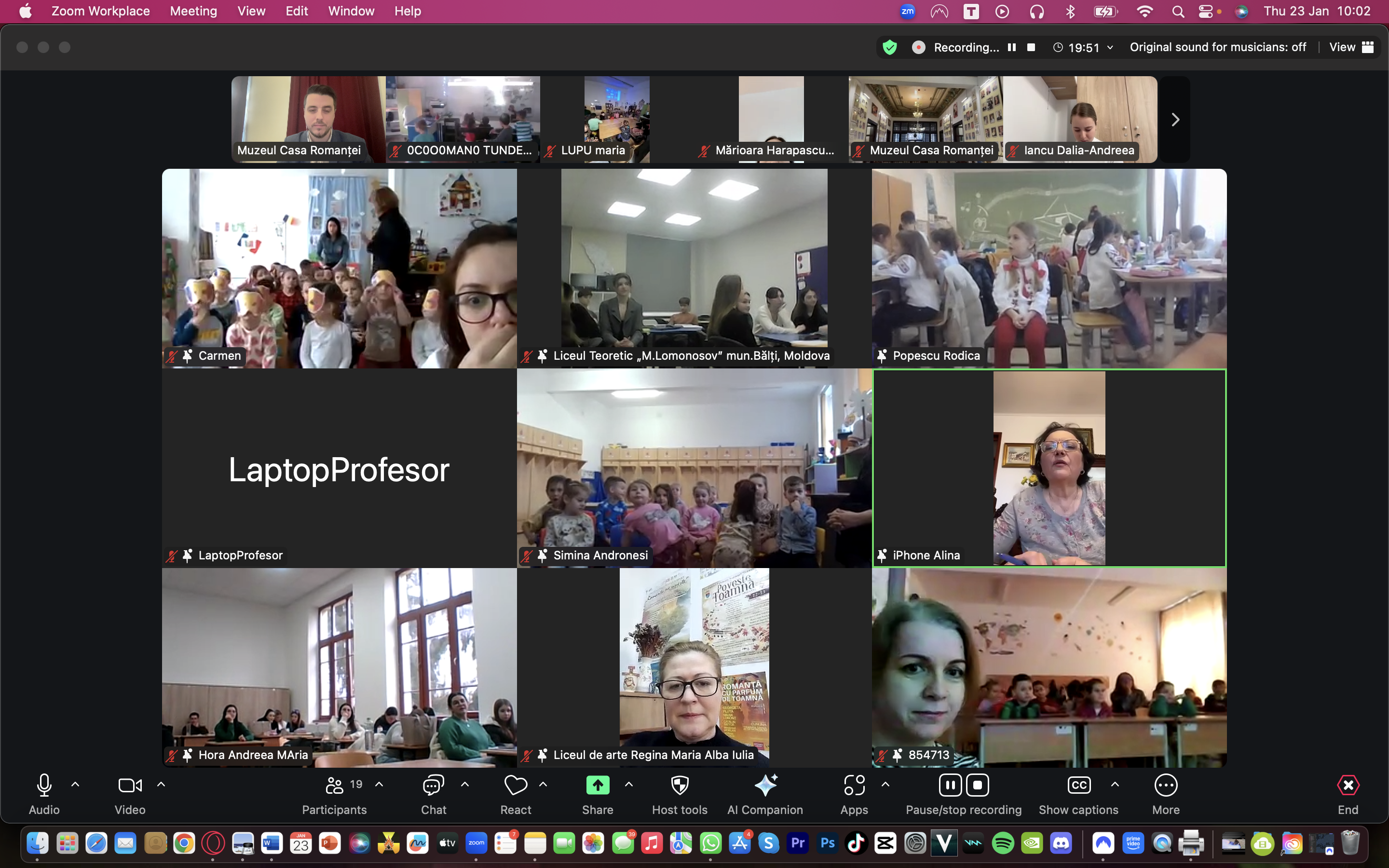Image resolution: width=1389 pixels, height=868 pixels.
Task: Expand the Share options arrow
Action: (x=629, y=784)
